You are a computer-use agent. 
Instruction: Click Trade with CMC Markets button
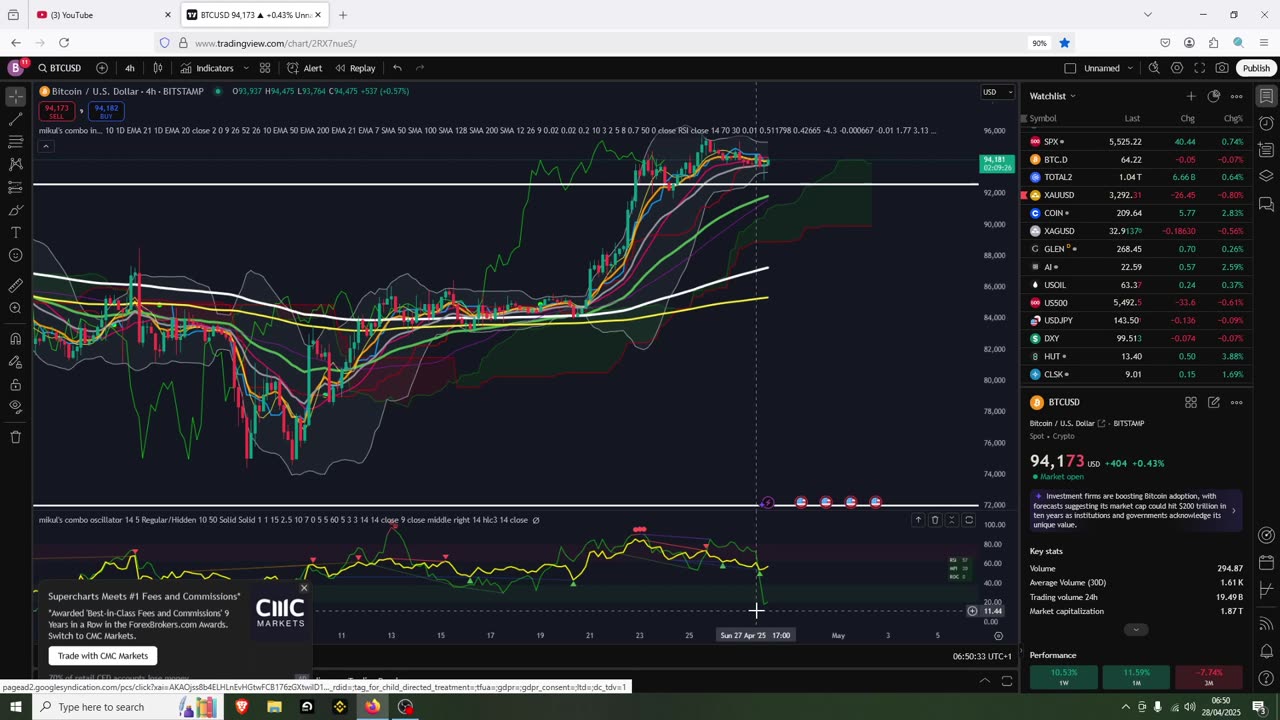(x=102, y=656)
